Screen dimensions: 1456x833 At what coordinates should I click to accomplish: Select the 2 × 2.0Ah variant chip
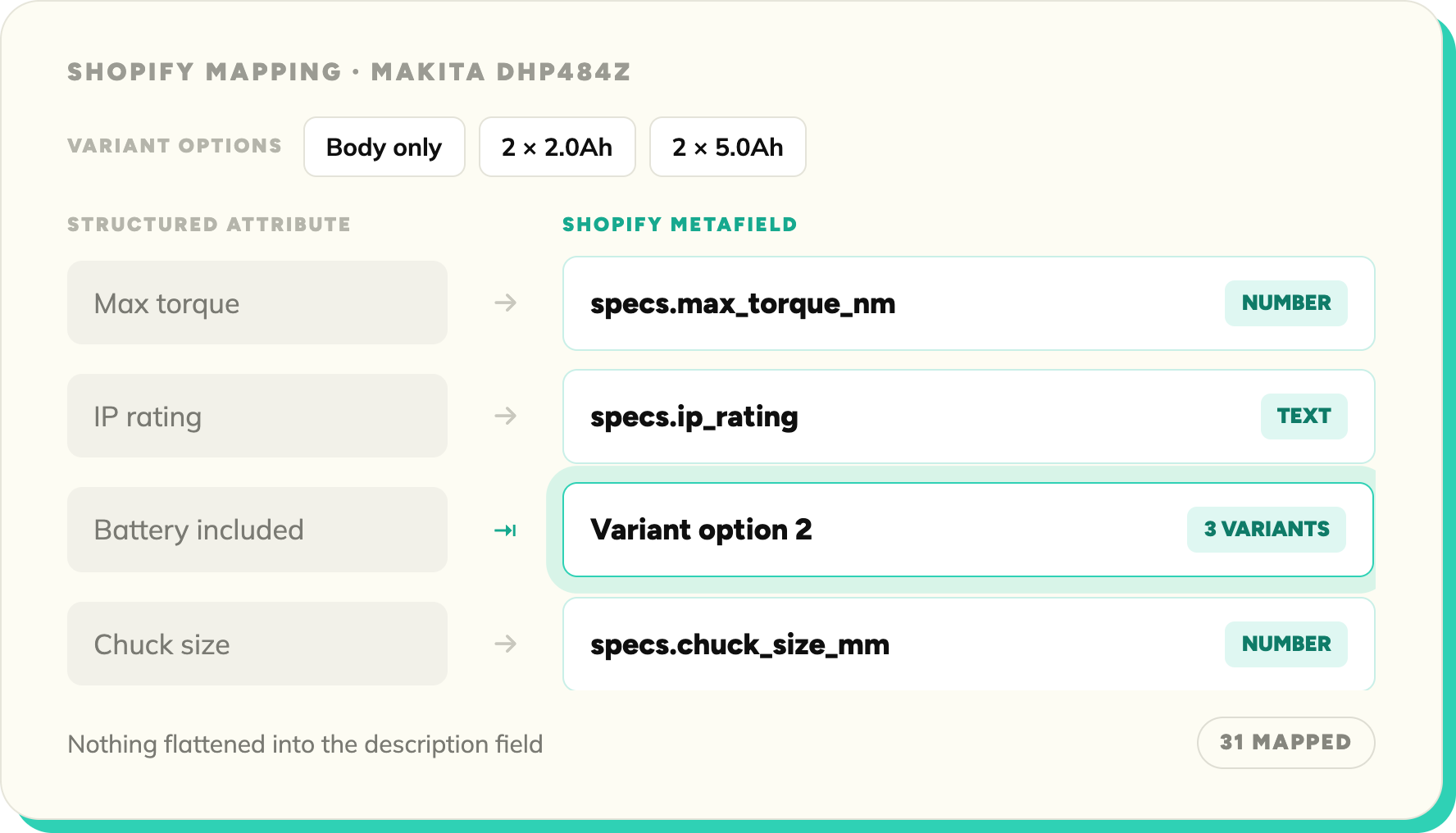click(x=557, y=147)
